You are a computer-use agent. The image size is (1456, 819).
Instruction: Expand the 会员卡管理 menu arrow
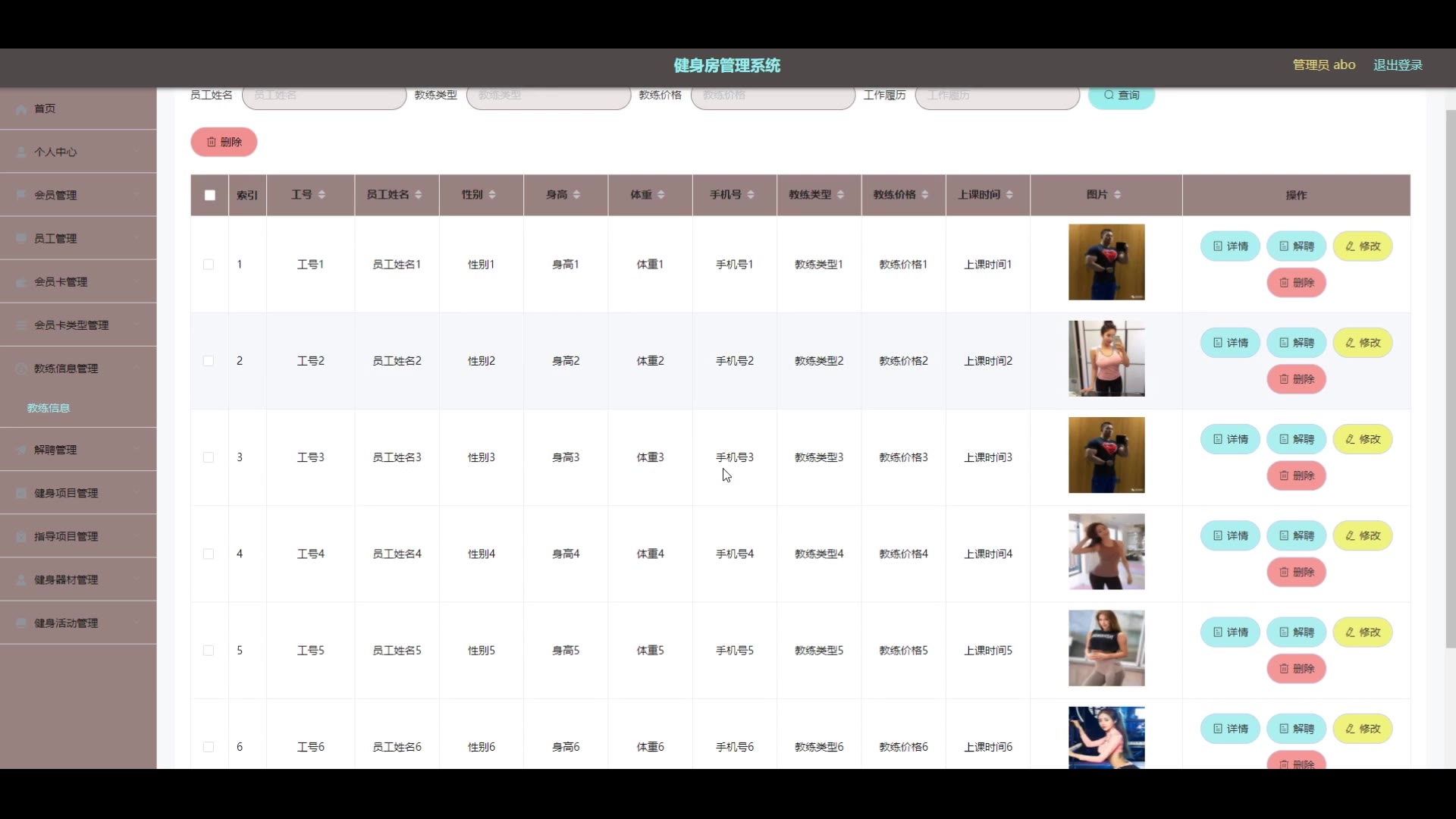point(136,281)
